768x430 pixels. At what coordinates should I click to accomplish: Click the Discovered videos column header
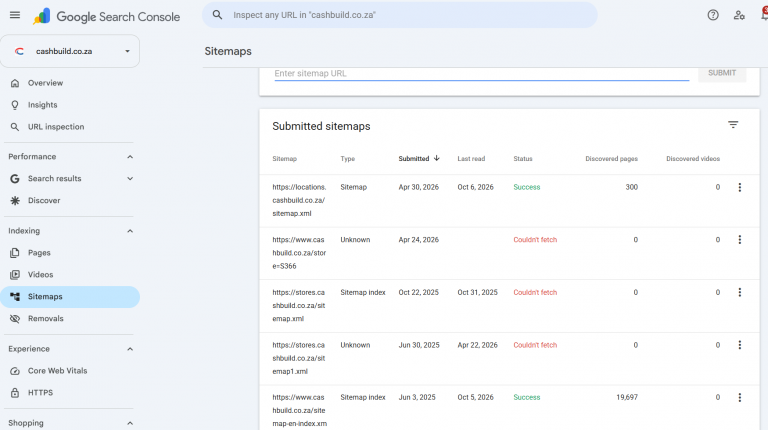(x=693, y=159)
